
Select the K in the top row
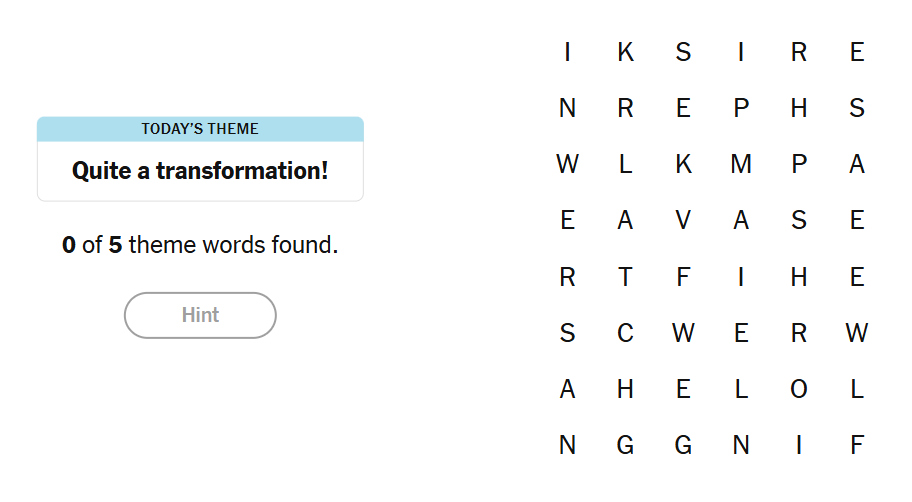(625, 52)
